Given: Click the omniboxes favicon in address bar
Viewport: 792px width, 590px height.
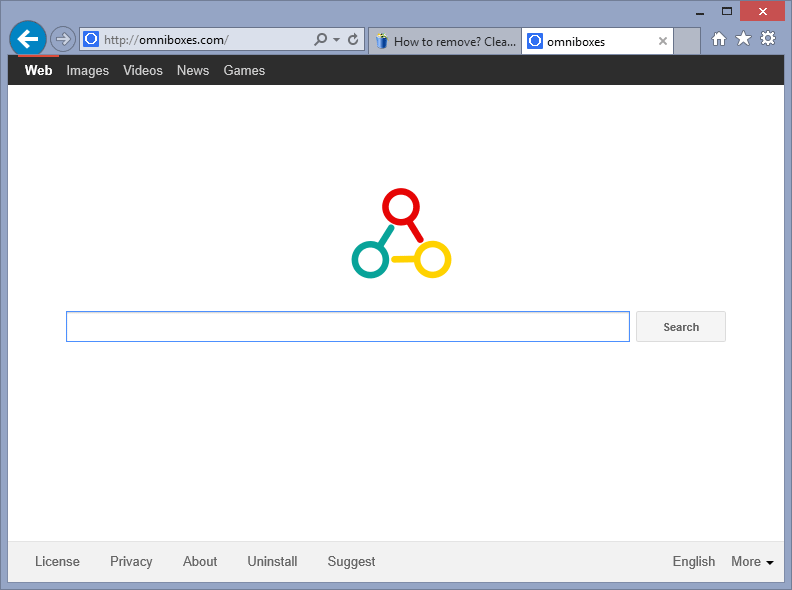Looking at the screenshot, I should tap(91, 39).
